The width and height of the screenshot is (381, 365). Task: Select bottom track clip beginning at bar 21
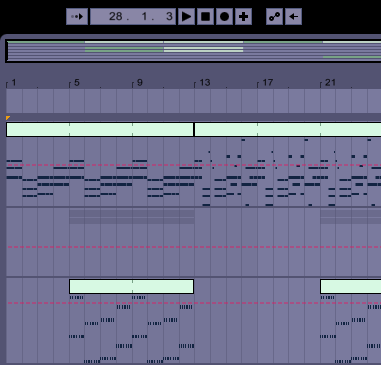(x=350, y=286)
